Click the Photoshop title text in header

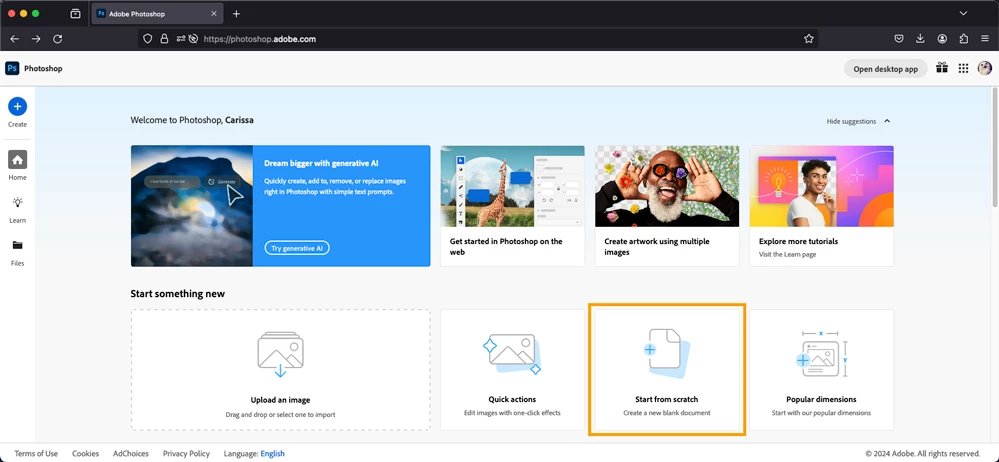click(43, 69)
